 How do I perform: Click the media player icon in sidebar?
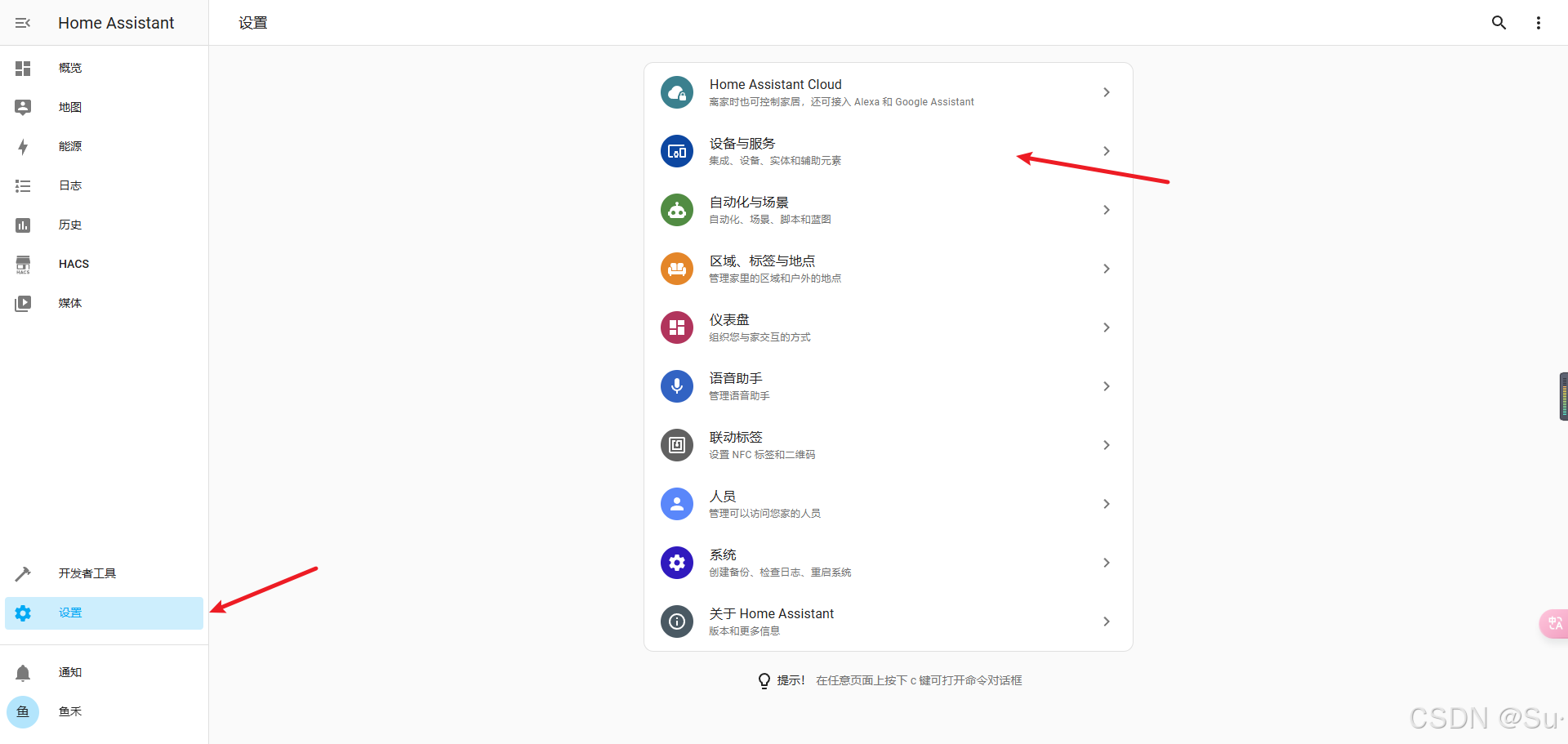[x=23, y=303]
